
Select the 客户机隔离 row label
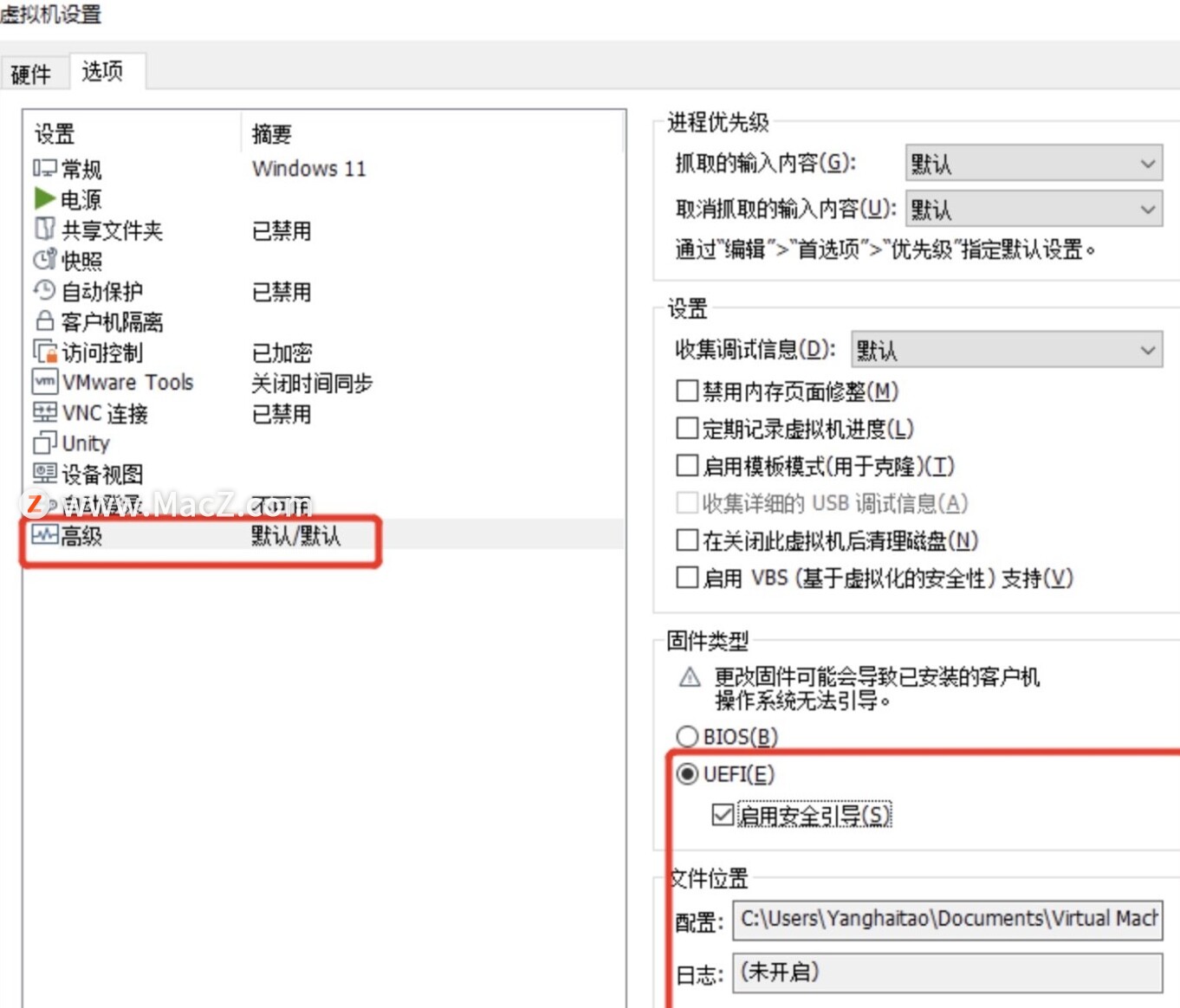tap(112, 322)
